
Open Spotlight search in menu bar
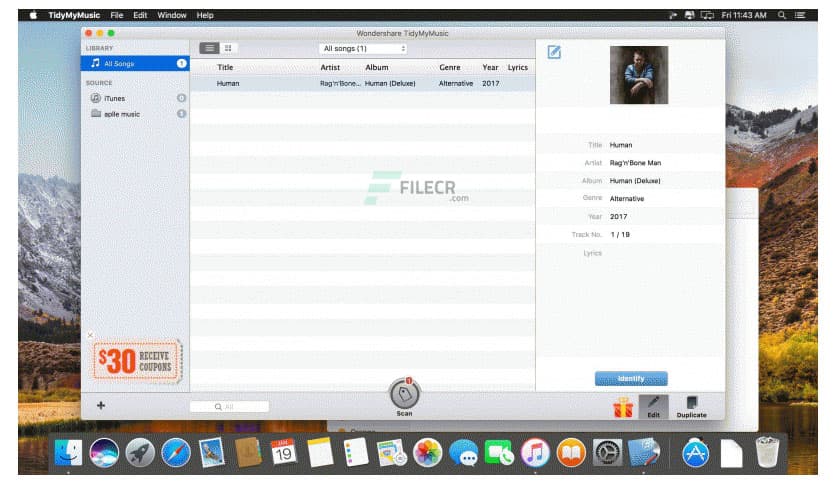[782, 15]
